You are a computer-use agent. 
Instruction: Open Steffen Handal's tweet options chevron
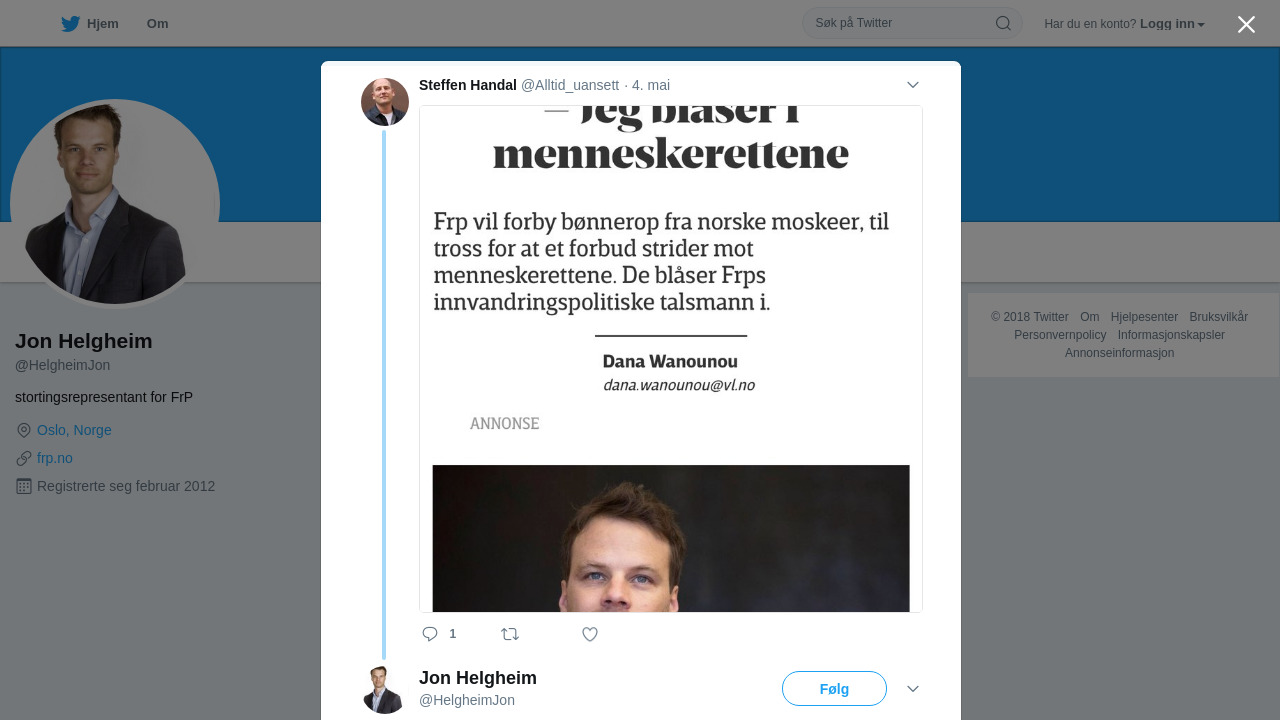912,85
